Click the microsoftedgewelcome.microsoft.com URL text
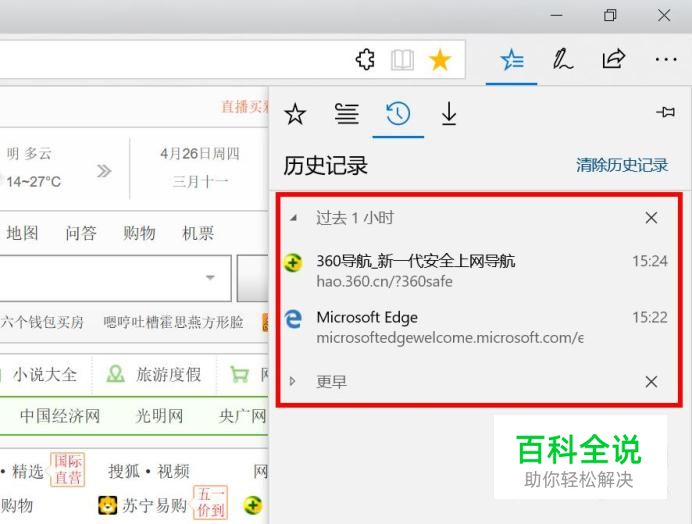 450,338
